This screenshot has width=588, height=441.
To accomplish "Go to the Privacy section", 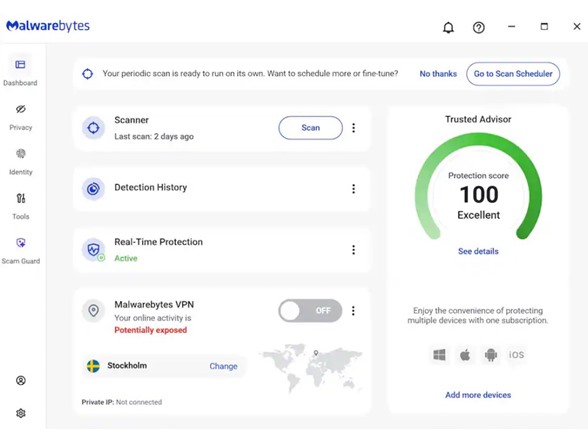I will (21, 117).
